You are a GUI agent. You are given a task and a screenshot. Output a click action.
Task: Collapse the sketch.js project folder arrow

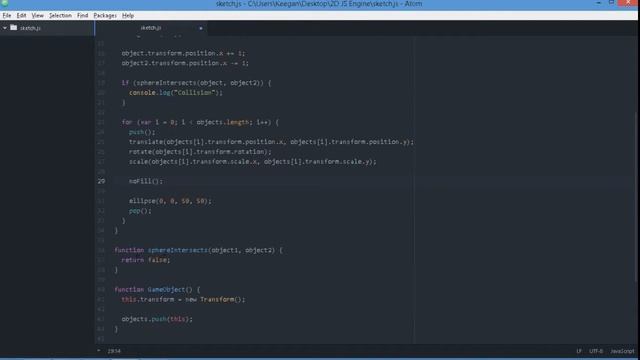(x=5, y=28)
